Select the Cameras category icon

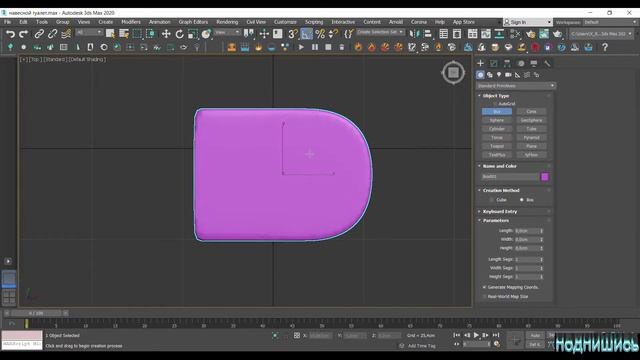coord(508,75)
